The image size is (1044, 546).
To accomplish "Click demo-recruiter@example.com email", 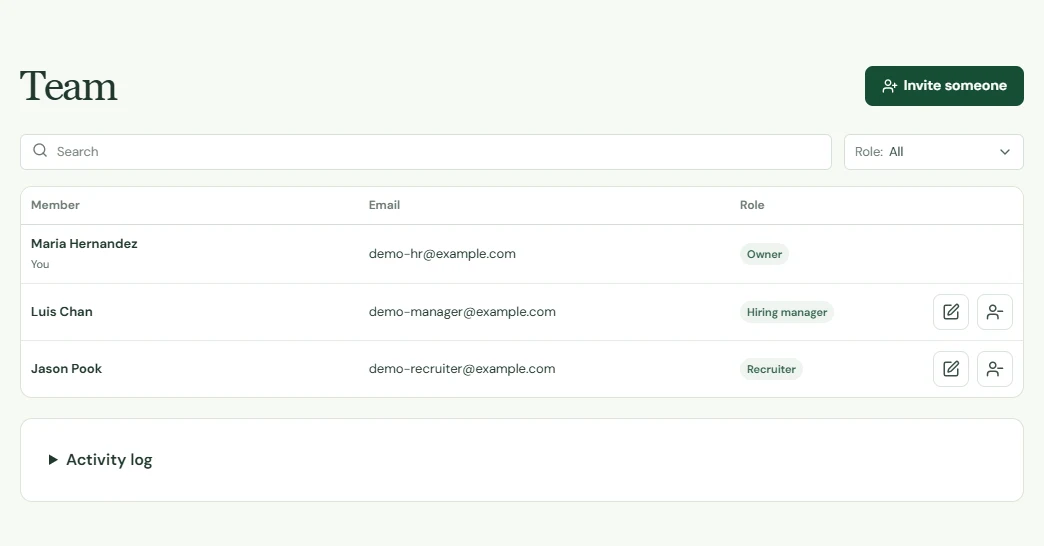I will point(462,369).
